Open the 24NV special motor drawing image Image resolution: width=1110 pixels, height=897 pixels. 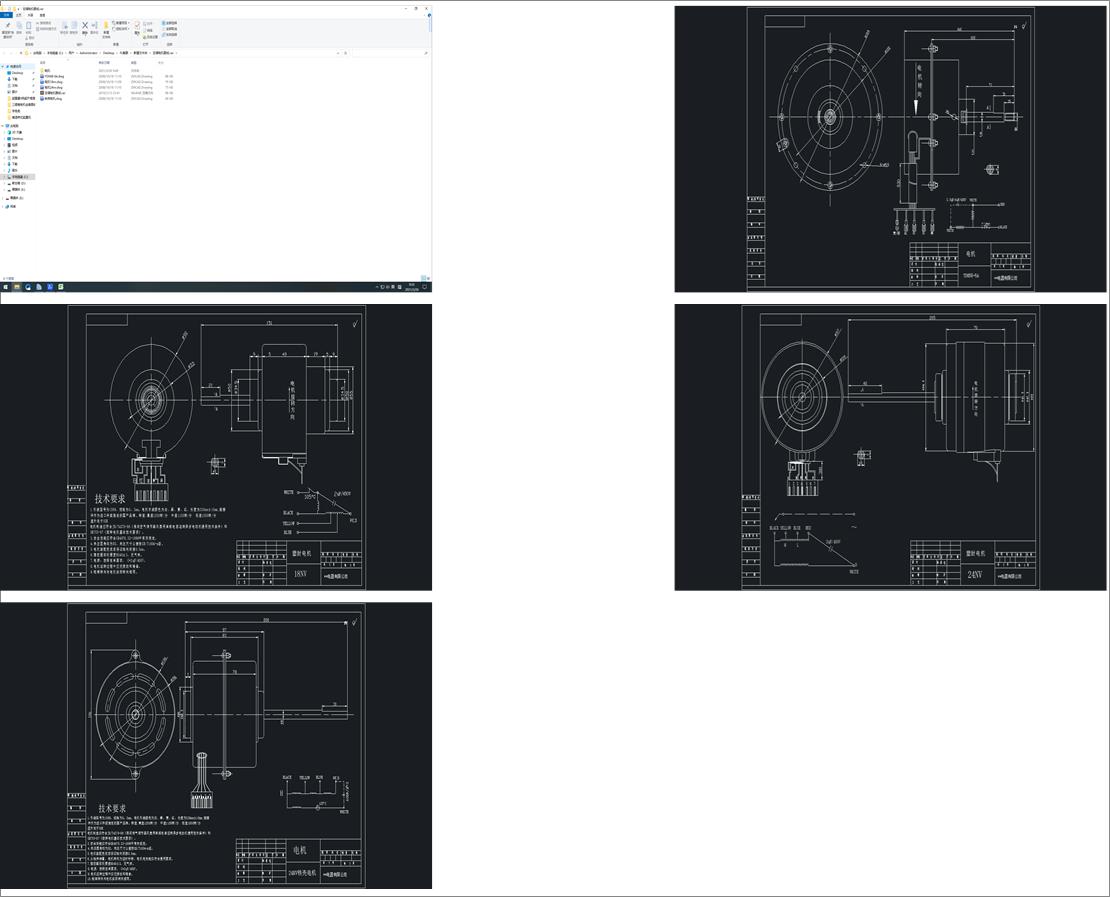[216, 745]
